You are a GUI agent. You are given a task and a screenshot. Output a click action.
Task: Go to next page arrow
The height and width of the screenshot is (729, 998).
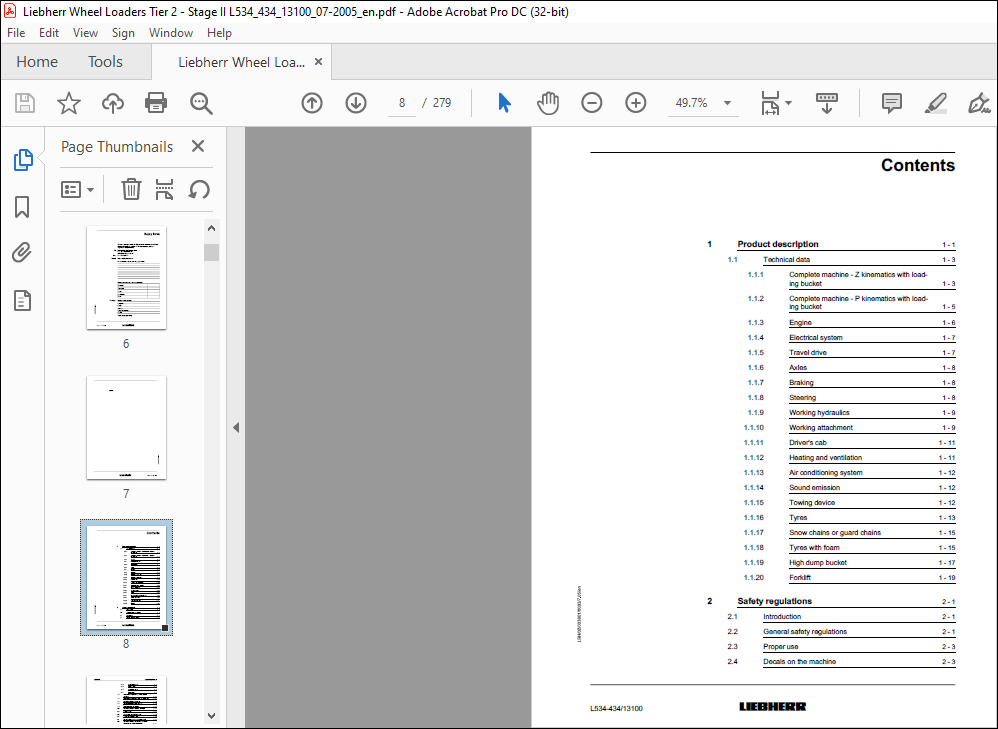pyautogui.click(x=356, y=103)
